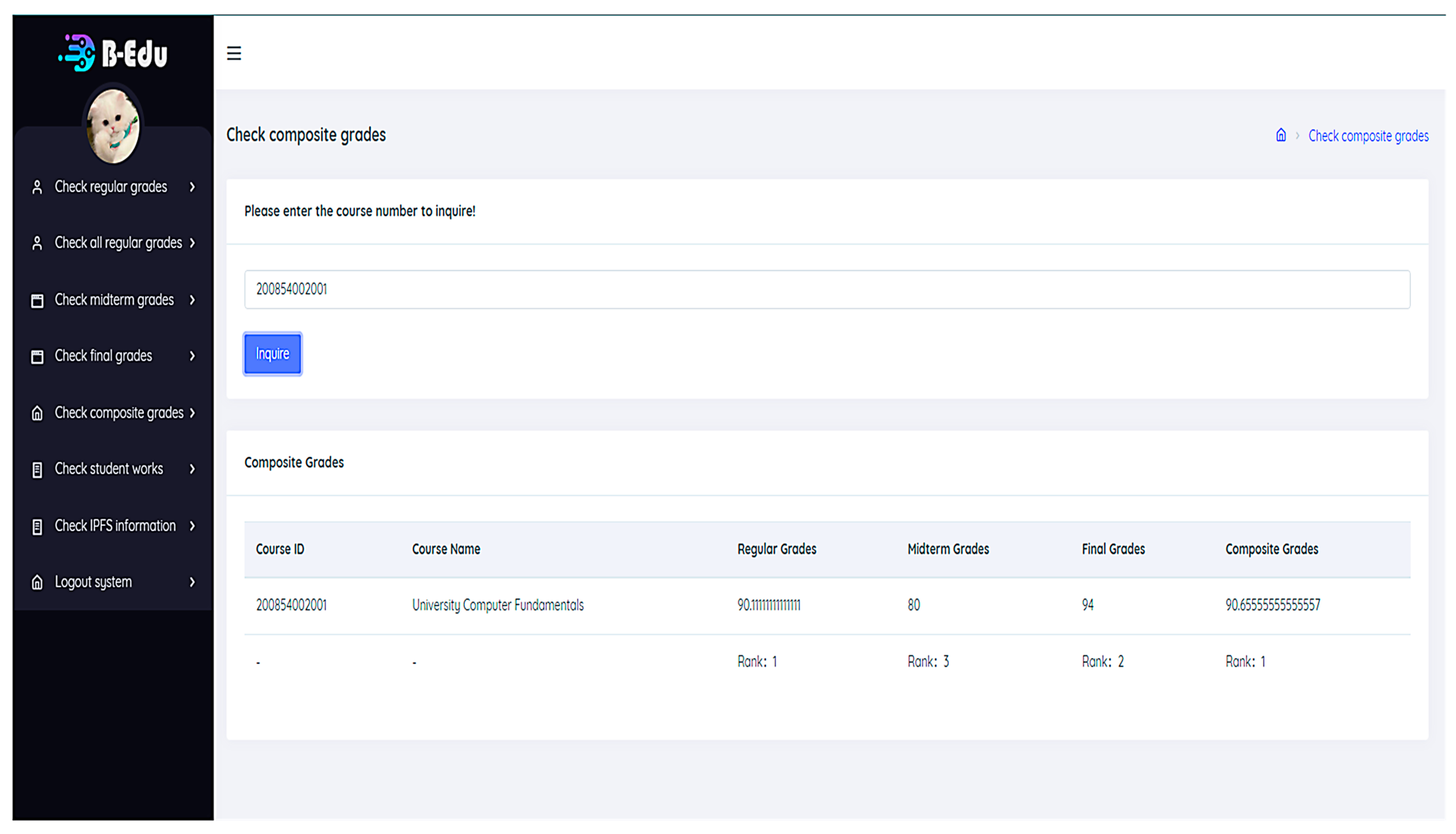1456x834 pixels.
Task: Click the hamburger menu icon
Action: point(233,53)
